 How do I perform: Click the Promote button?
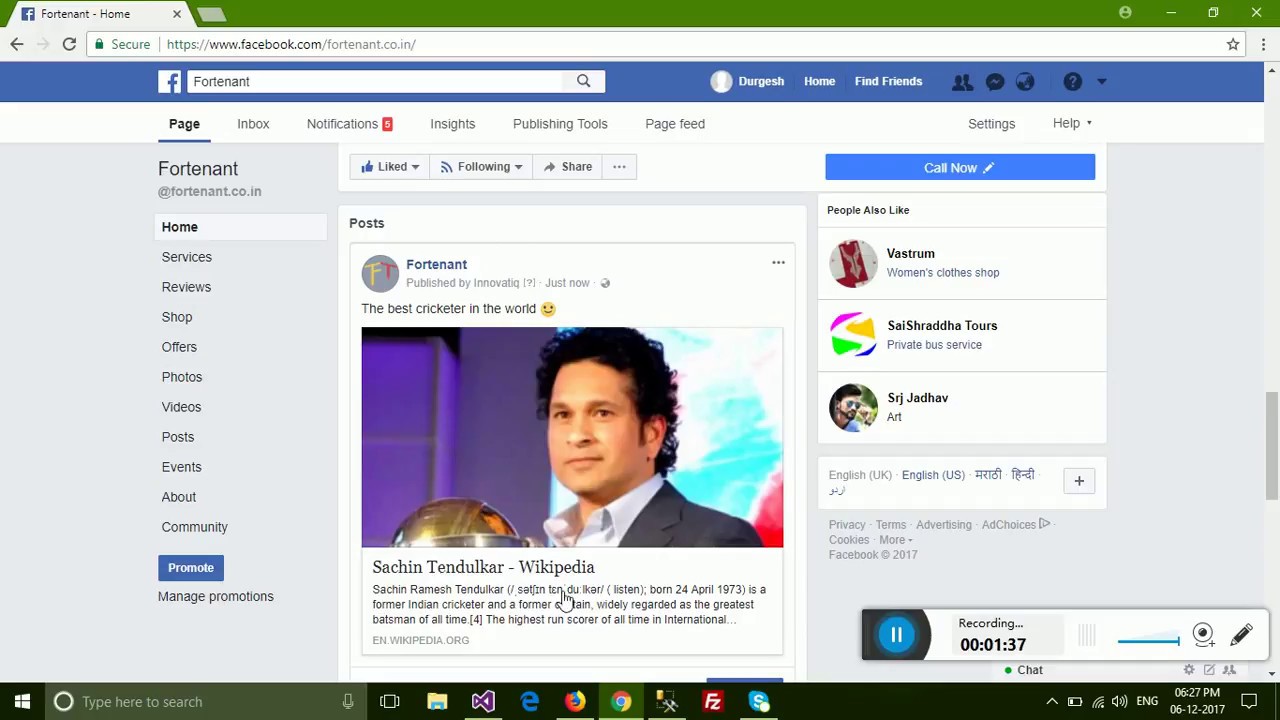tap(191, 568)
